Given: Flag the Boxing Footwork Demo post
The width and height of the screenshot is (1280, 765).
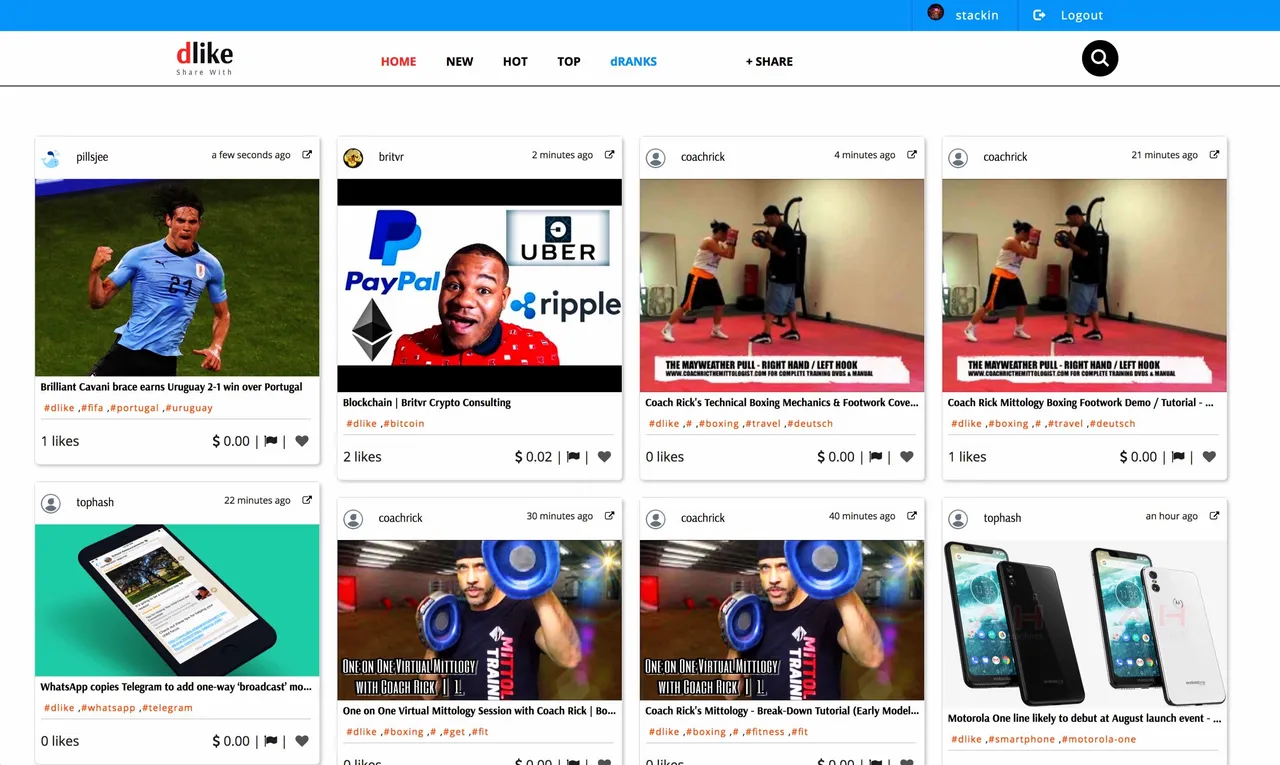Looking at the screenshot, I should point(1178,457).
